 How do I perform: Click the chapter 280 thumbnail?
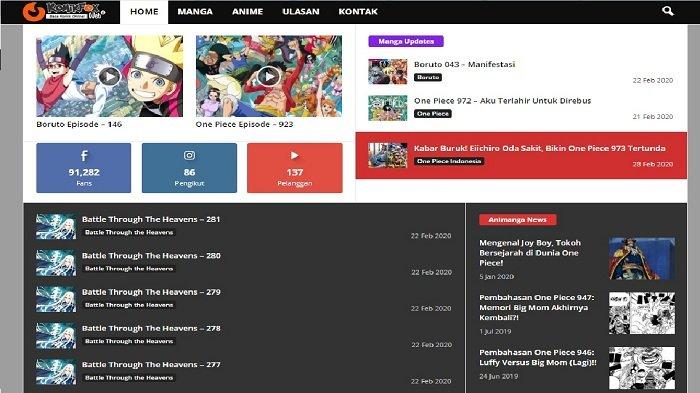coord(56,263)
